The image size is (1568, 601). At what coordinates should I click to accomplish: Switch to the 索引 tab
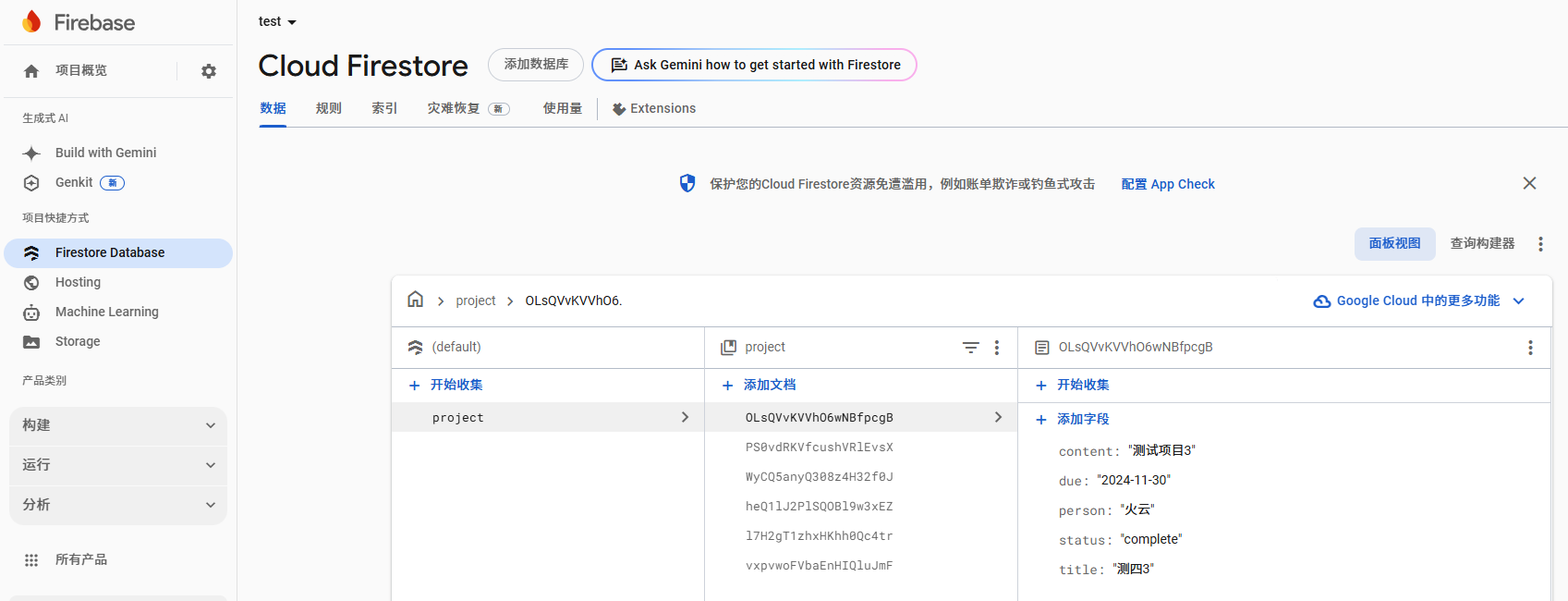(x=384, y=108)
